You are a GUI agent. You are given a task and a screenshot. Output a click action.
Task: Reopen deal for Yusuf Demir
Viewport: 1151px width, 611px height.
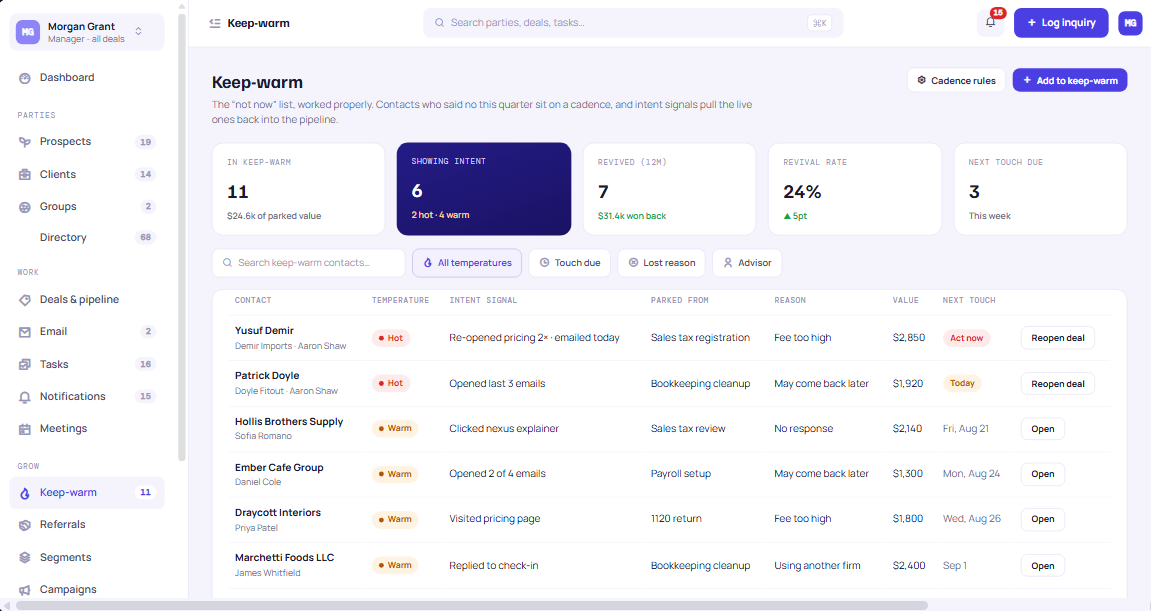(1057, 338)
